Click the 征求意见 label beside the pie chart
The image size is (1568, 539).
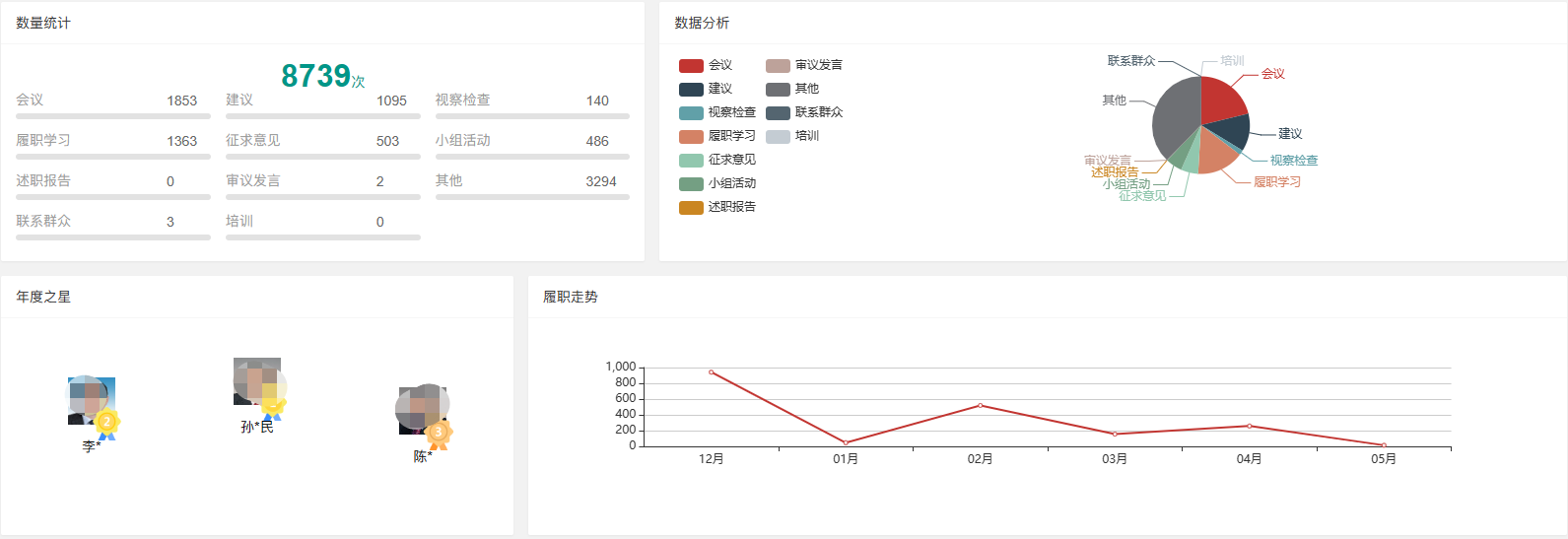pyautogui.click(x=1142, y=196)
